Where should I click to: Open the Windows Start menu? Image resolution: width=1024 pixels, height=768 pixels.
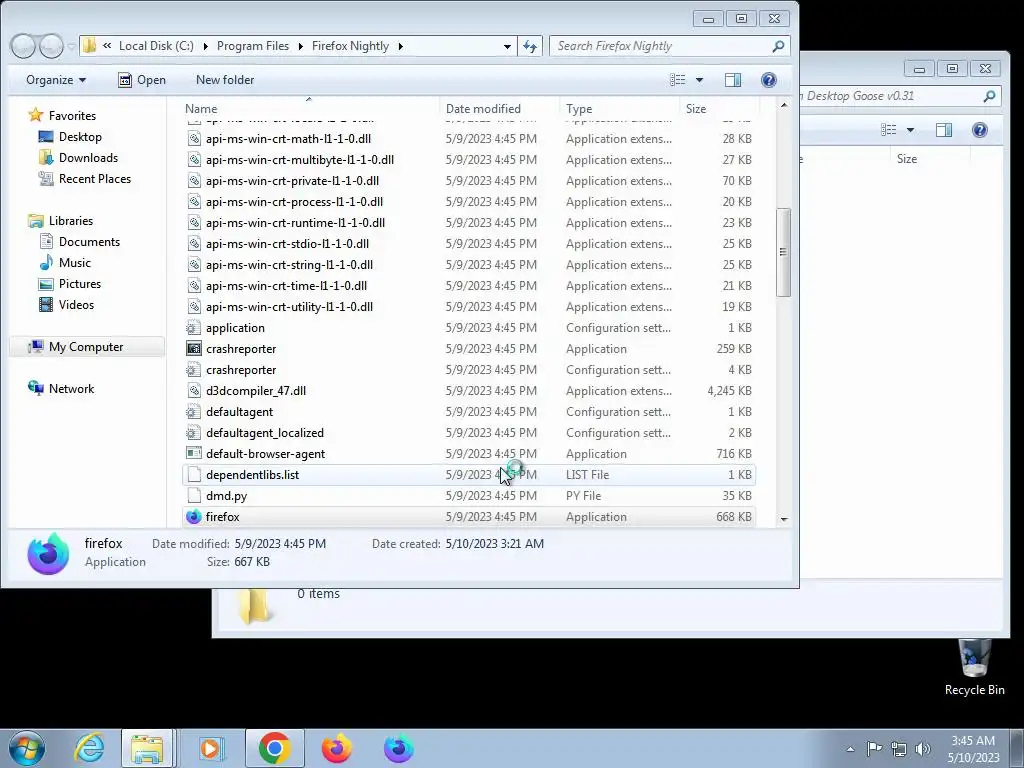[x=26, y=748]
